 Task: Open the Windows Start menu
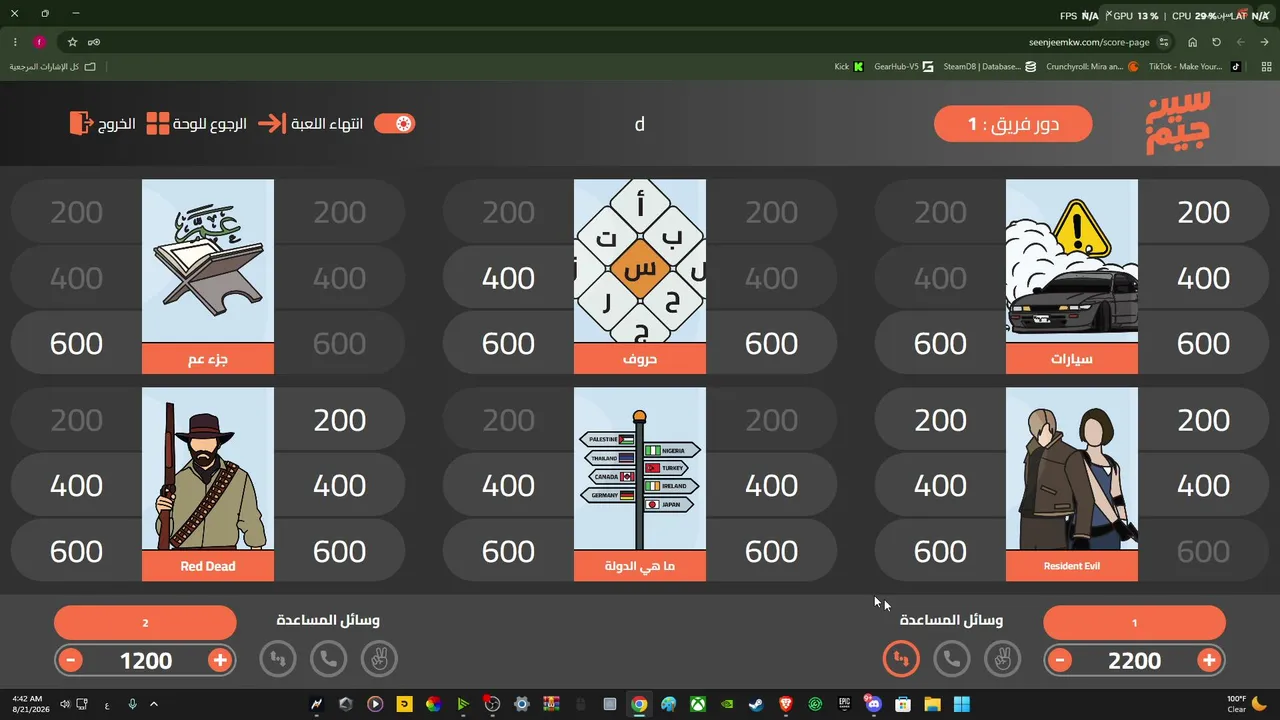click(x=962, y=704)
